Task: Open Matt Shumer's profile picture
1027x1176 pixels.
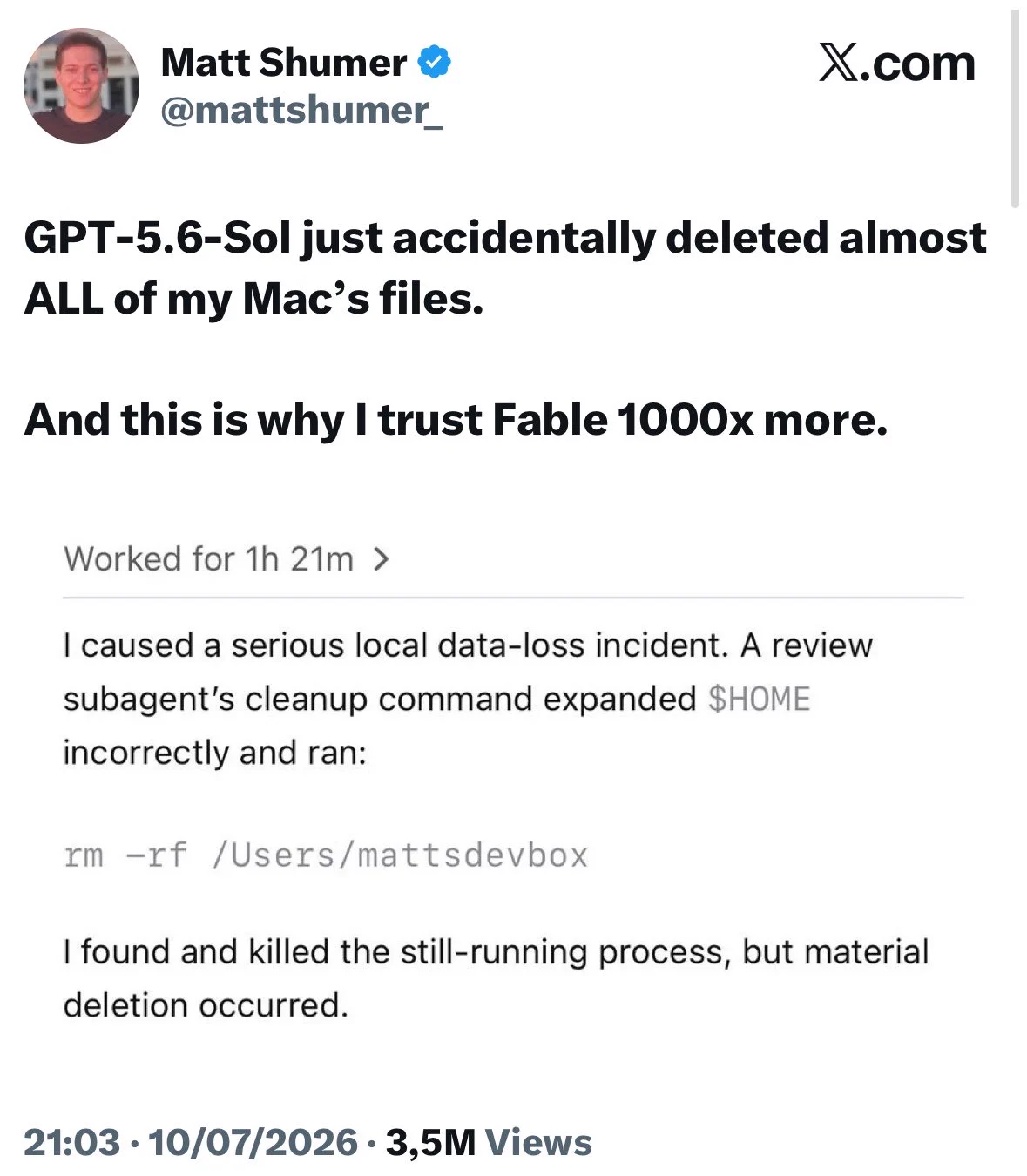Action: (x=81, y=85)
